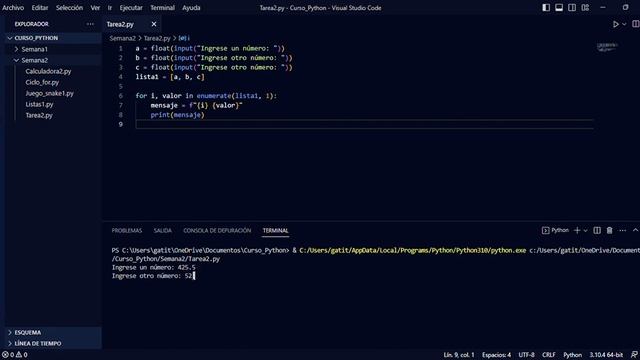Open the Ir menu
This screenshot has height=360, width=640.
pyautogui.click(x=110, y=8)
